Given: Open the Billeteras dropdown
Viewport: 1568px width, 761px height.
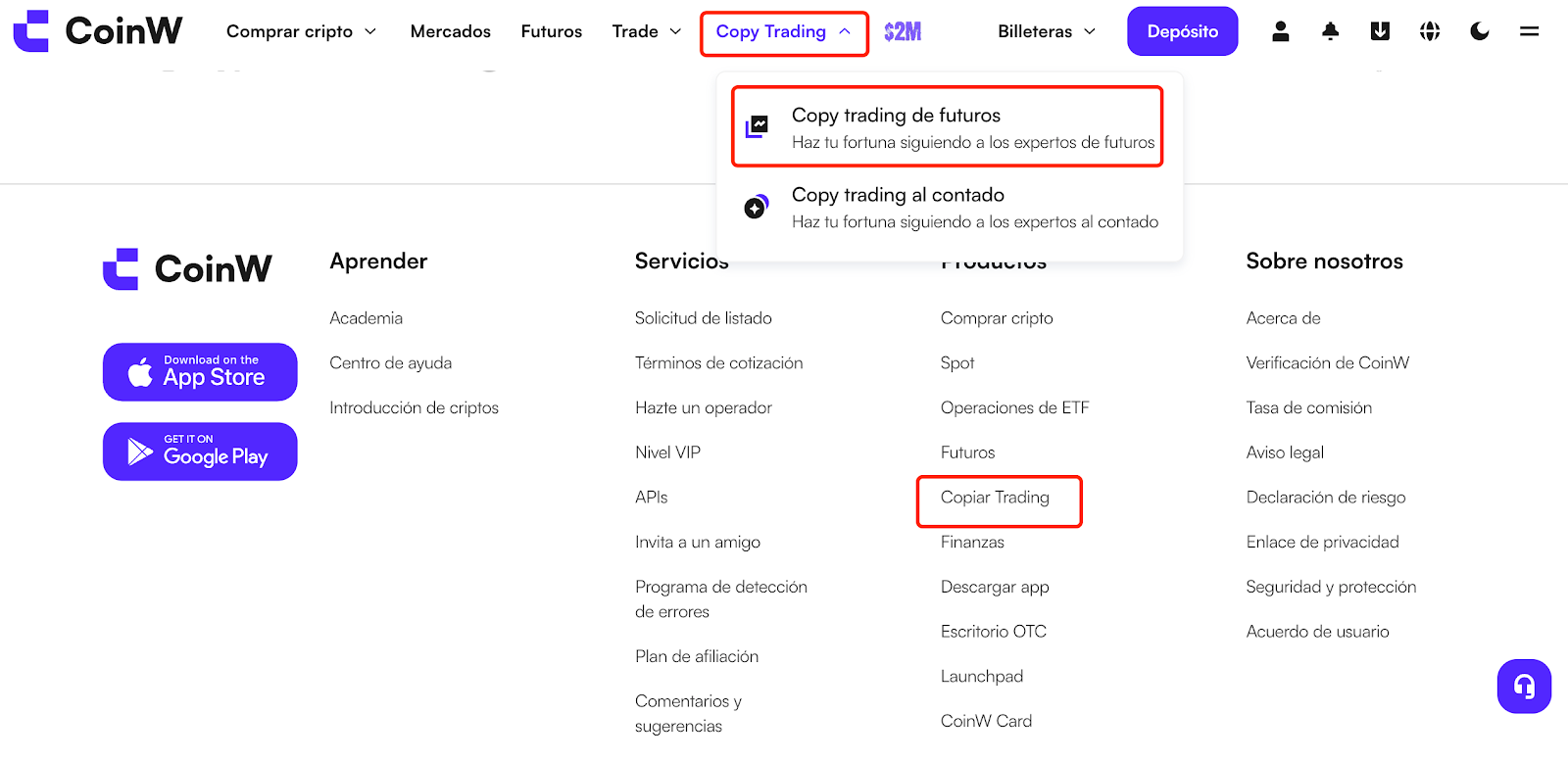Looking at the screenshot, I should click(x=1047, y=31).
